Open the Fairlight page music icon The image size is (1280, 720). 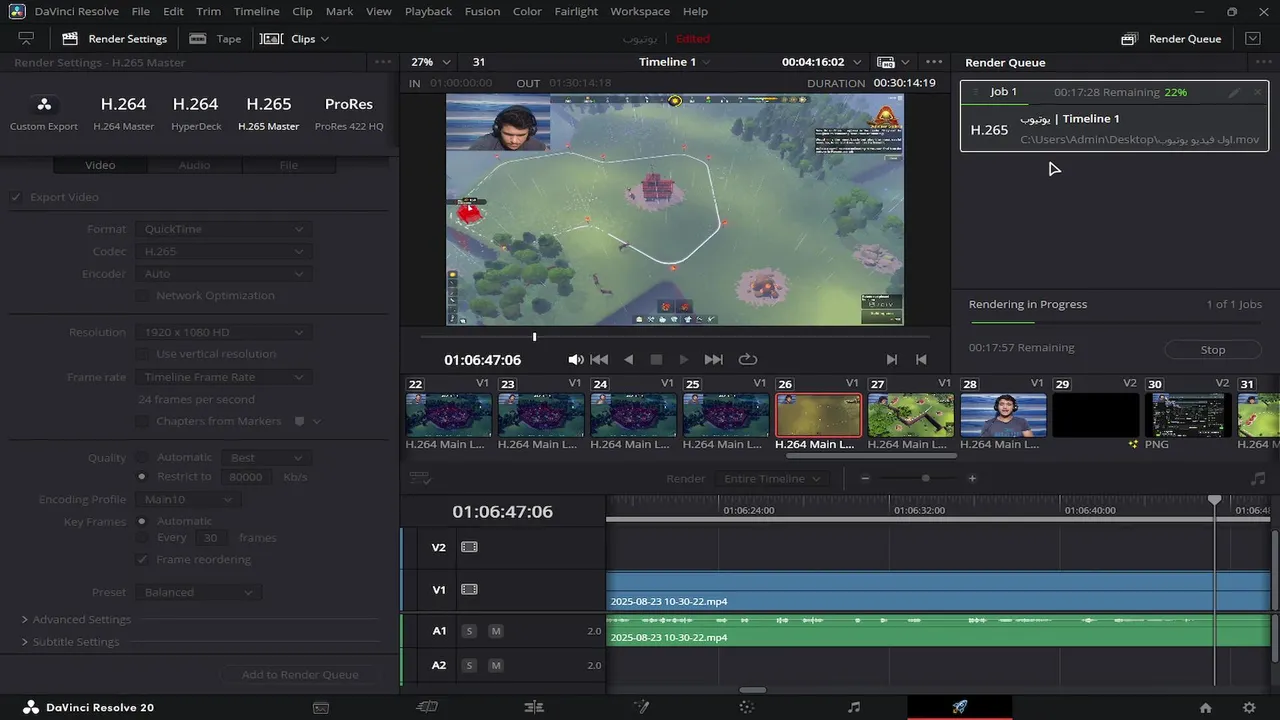pyautogui.click(x=853, y=707)
